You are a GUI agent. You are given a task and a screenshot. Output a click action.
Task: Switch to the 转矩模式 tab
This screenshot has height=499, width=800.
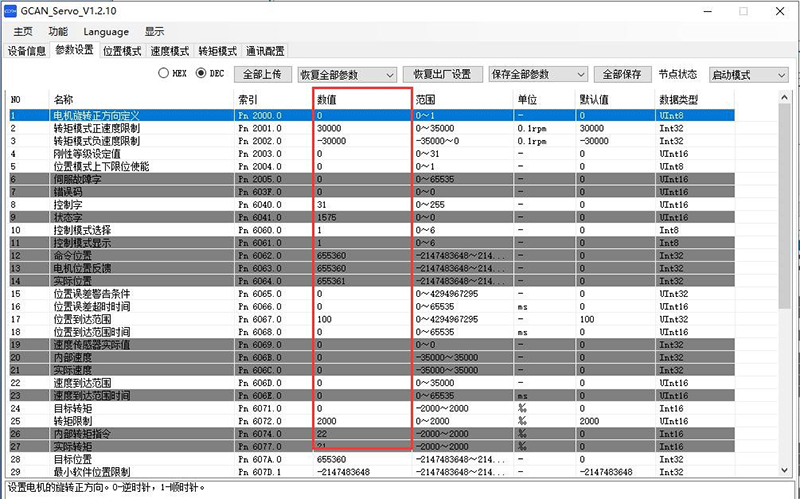point(217,51)
